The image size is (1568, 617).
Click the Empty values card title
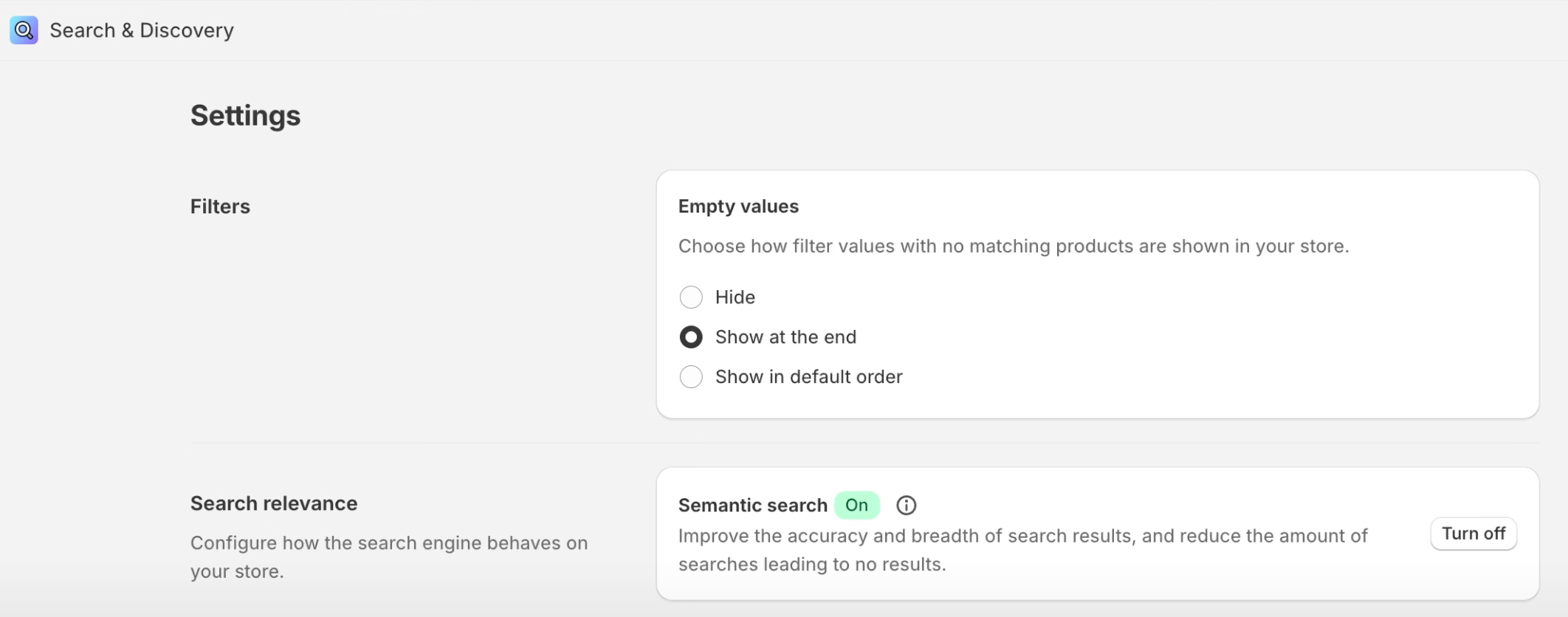738,207
